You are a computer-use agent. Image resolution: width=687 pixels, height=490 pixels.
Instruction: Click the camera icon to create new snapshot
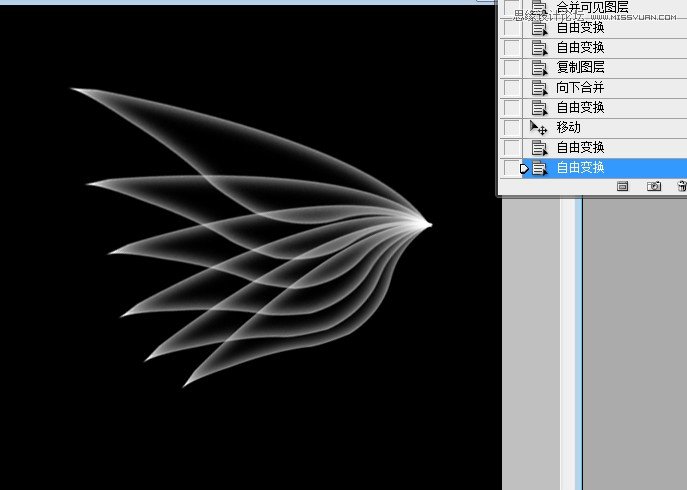coord(654,186)
